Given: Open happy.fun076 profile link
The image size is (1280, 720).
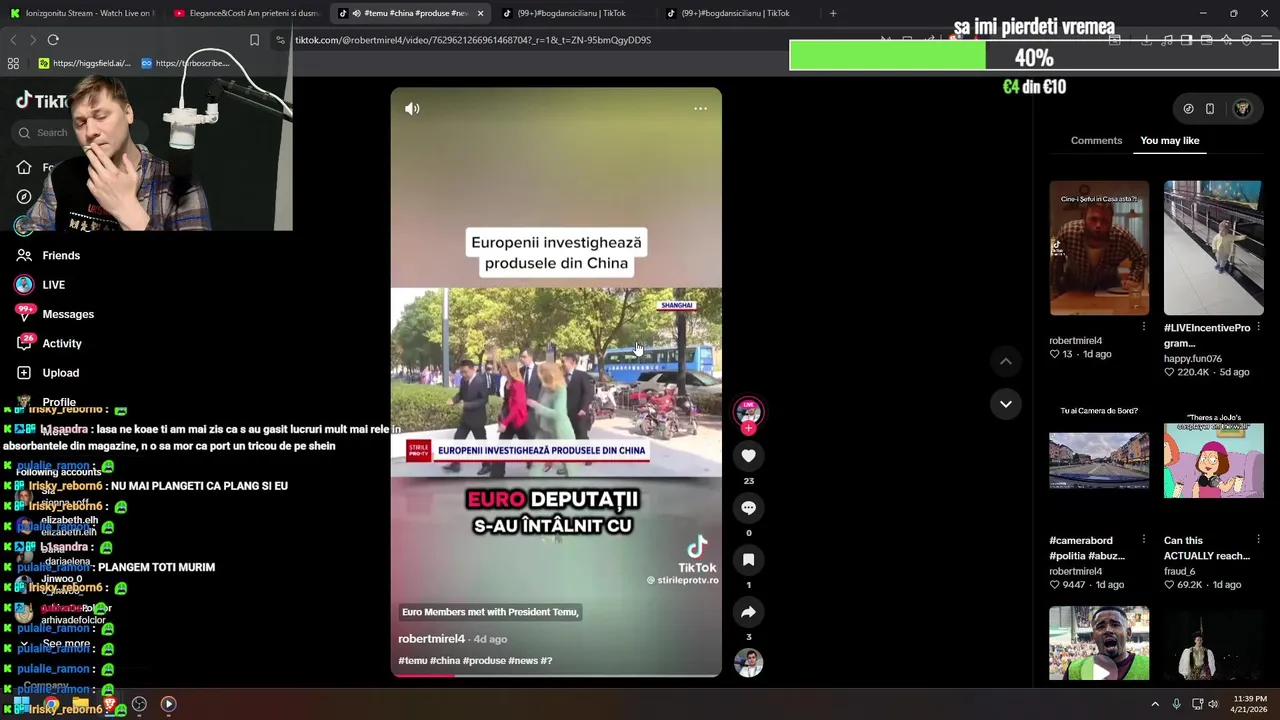Looking at the screenshot, I should pos(1193,358).
